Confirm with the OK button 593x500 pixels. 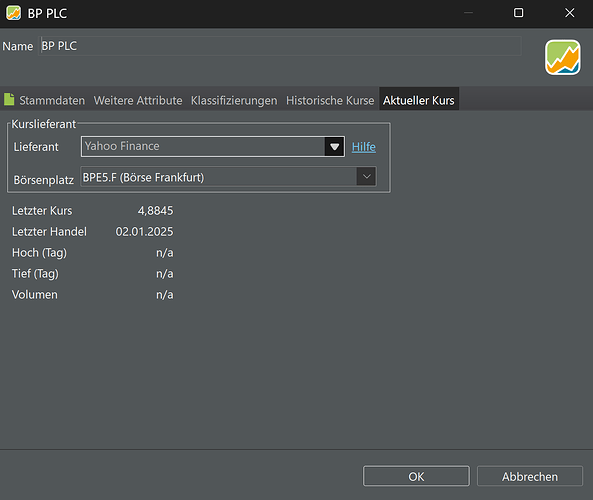tap(416, 476)
